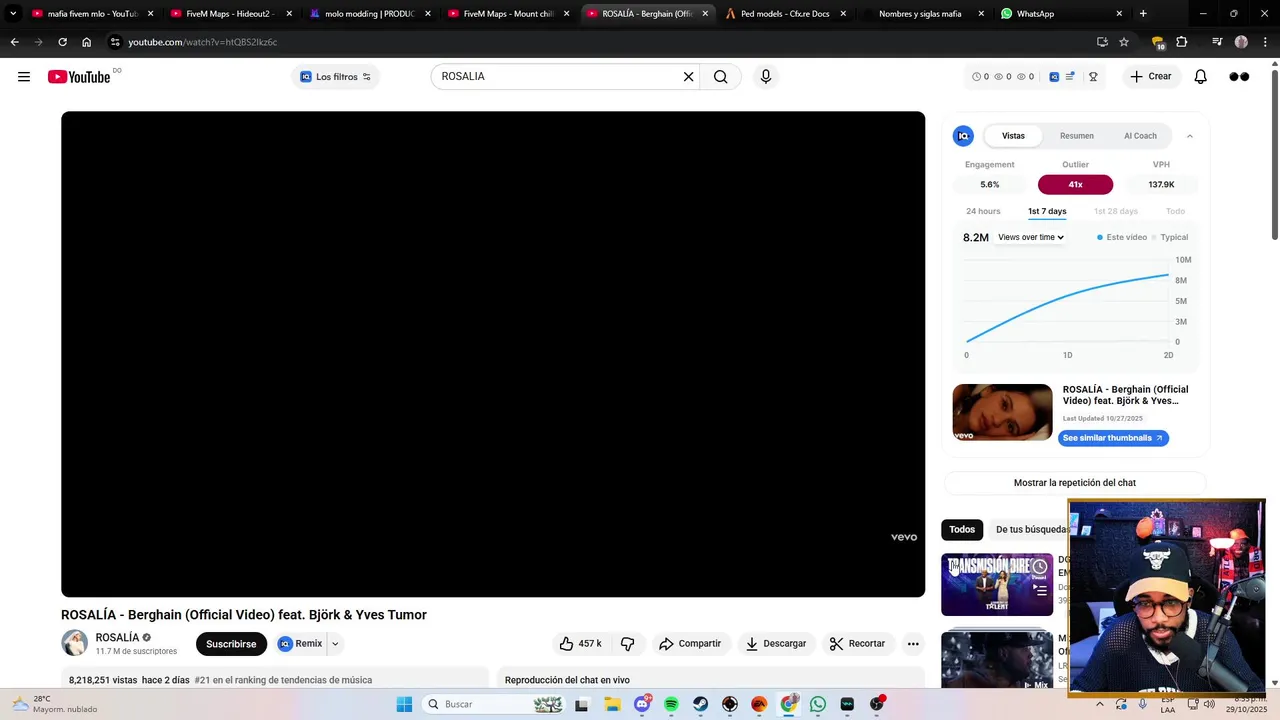Select the De tus búsquedas chip
1280x720 pixels.
(1030, 529)
